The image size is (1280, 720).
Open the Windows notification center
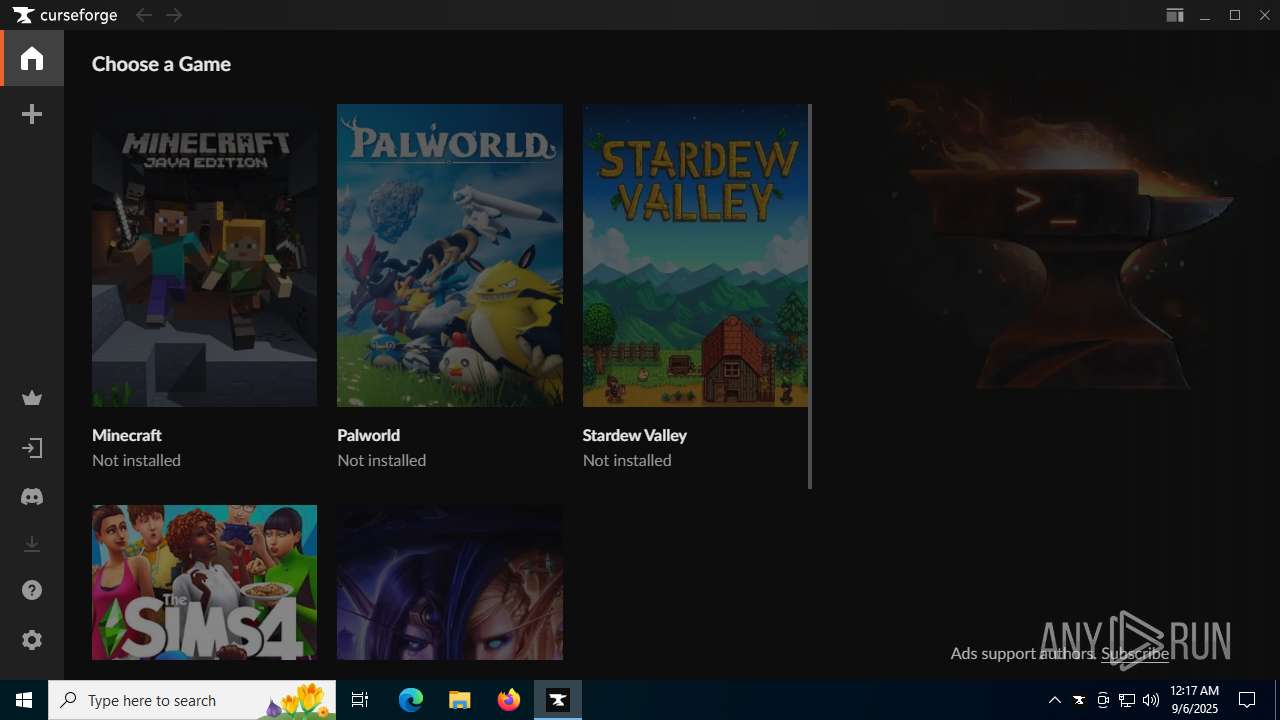pyautogui.click(x=1247, y=700)
